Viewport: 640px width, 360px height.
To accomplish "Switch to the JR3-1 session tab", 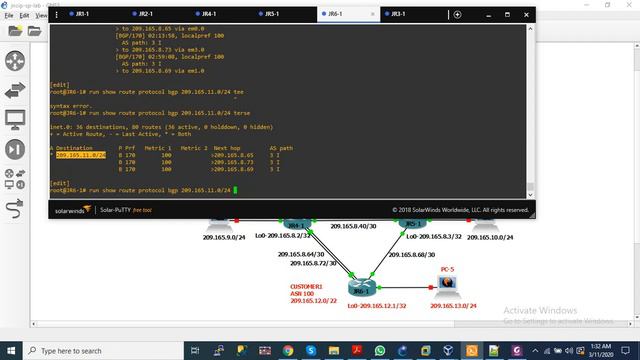I will click(396, 14).
